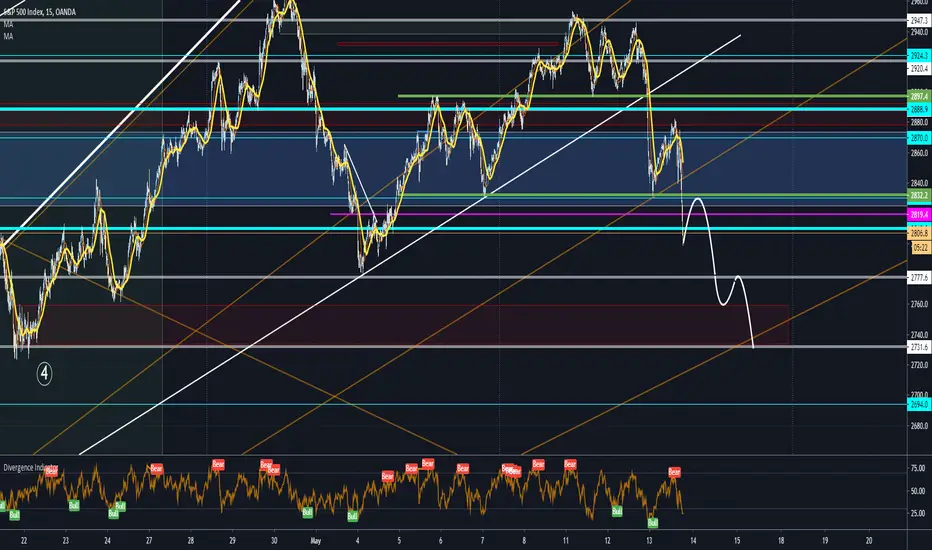Click the 2720.0 price scale value
Screen dimensions: 932x550
point(920,365)
